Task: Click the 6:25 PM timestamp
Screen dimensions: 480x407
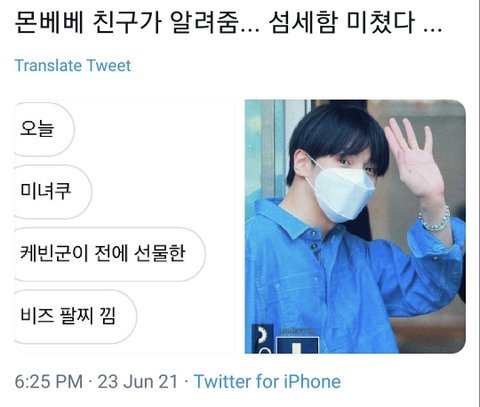Action: [x=49, y=382]
